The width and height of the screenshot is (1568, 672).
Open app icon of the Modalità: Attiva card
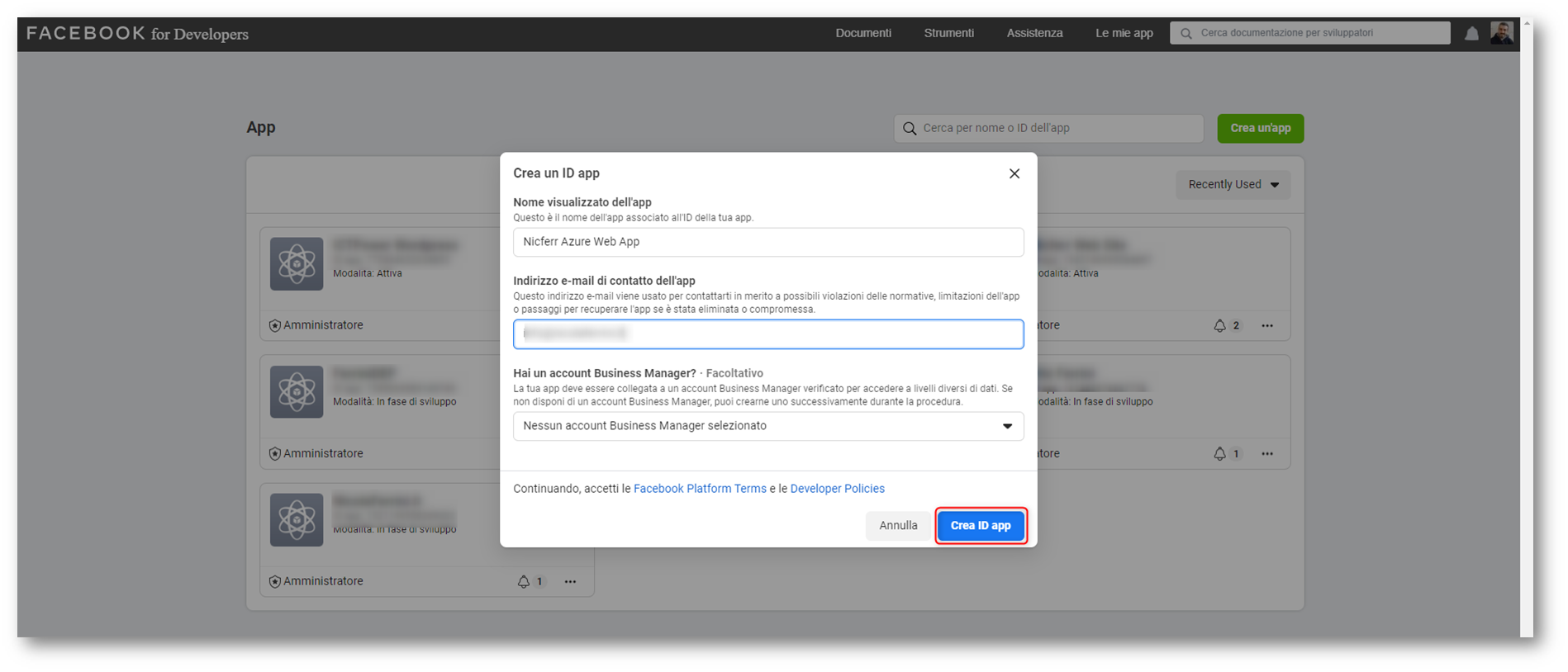[x=297, y=264]
